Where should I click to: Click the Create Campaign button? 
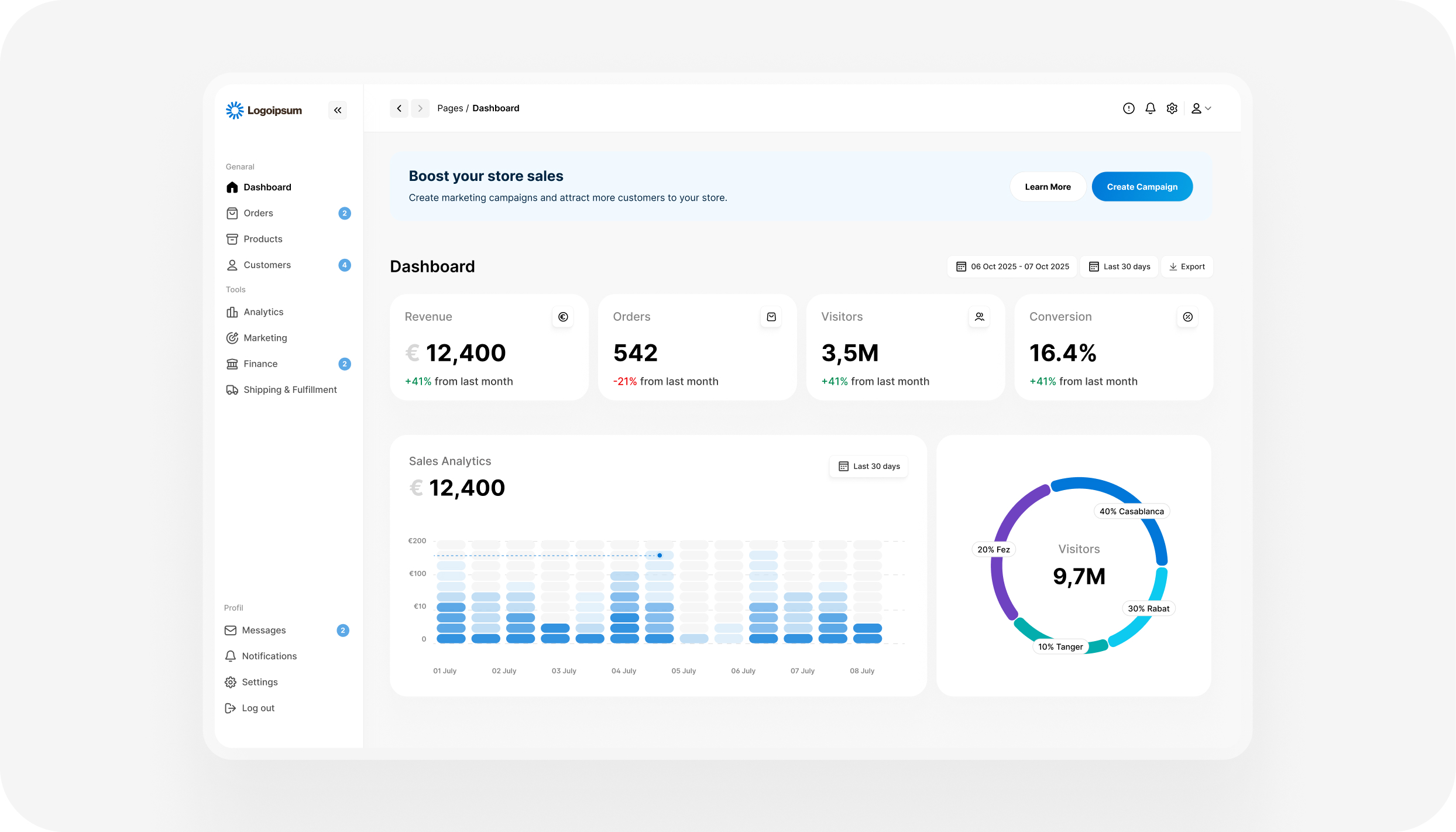coord(1142,187)
